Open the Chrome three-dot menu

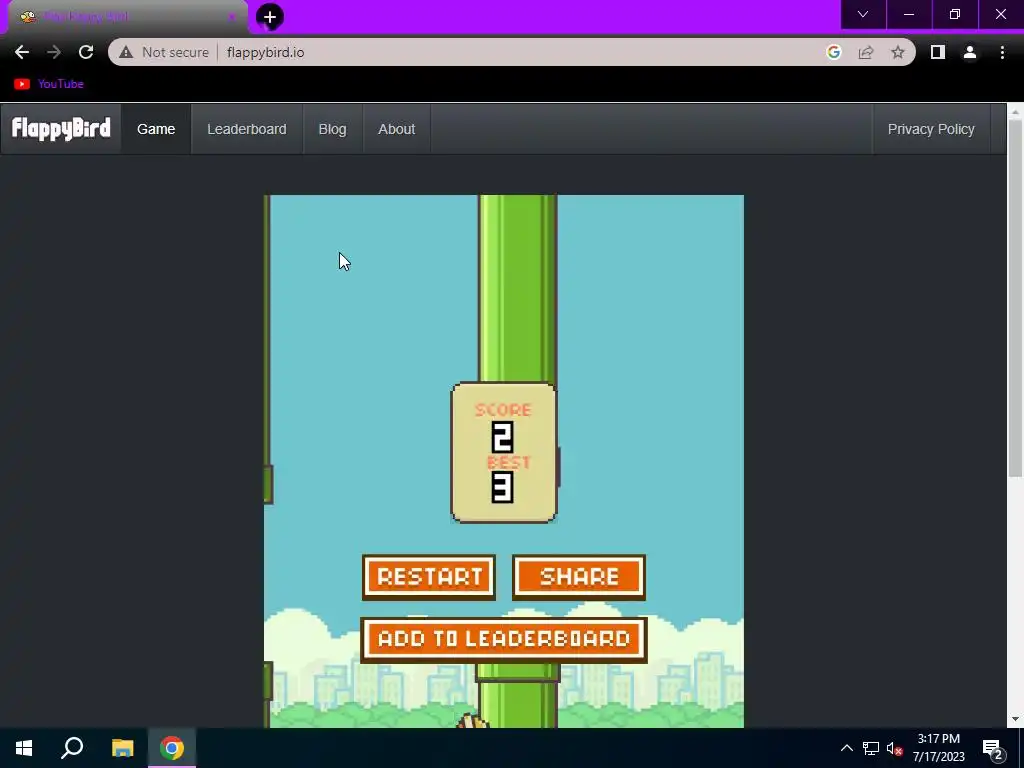[x=1002, y=52]
